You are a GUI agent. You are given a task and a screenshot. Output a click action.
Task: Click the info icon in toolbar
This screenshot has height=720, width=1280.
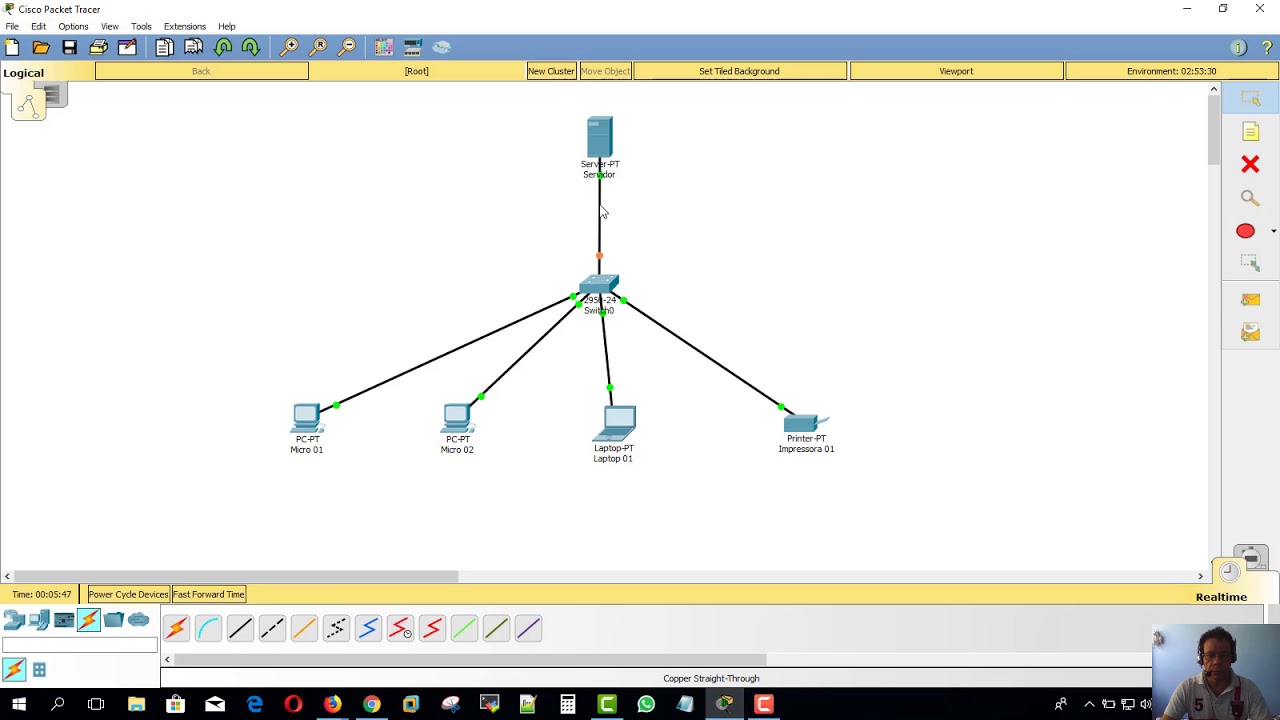(x=1238, y=47)
